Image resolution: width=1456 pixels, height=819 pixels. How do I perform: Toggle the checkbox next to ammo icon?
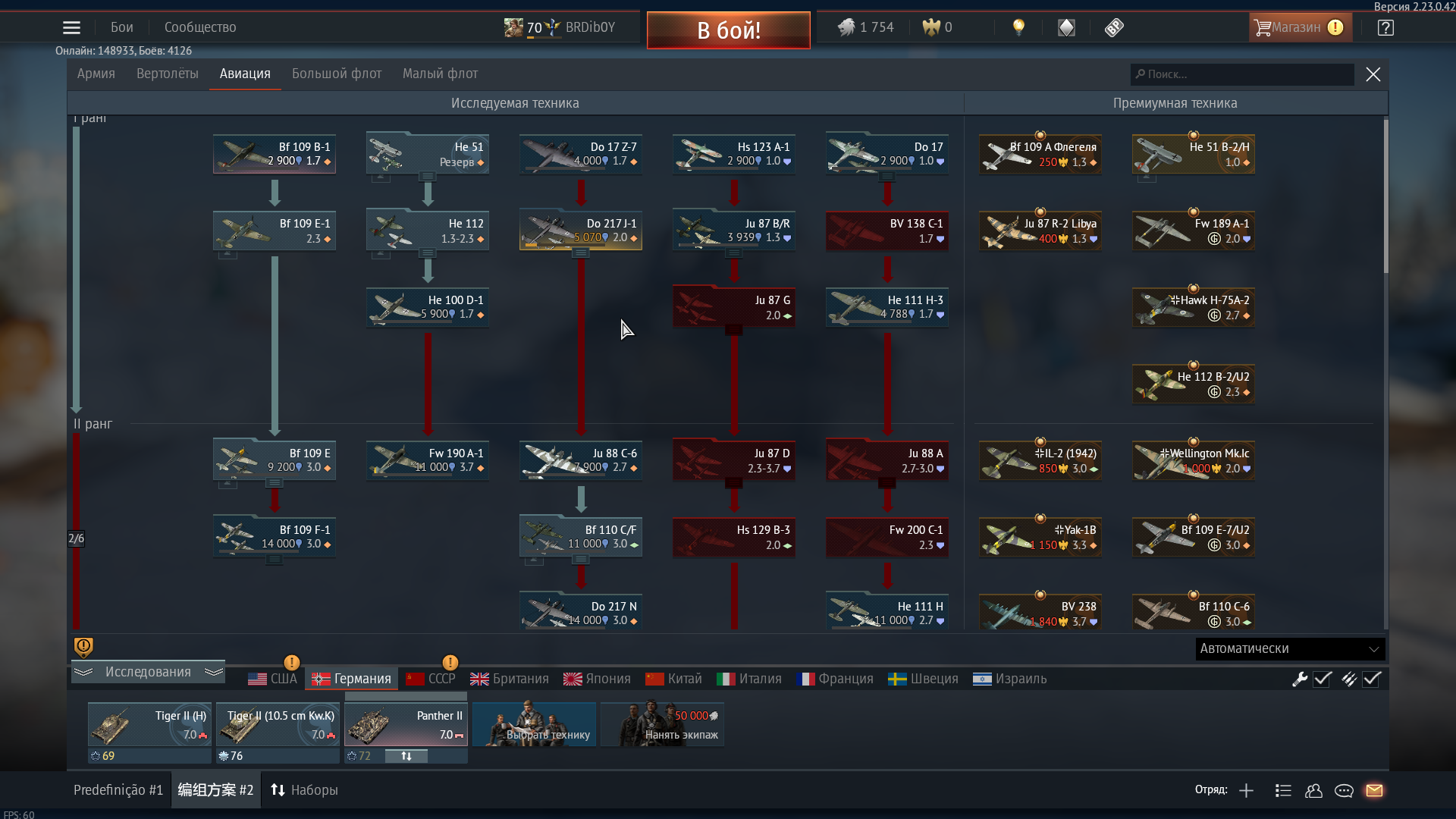pyautogui.click(x=1372, y=679)
